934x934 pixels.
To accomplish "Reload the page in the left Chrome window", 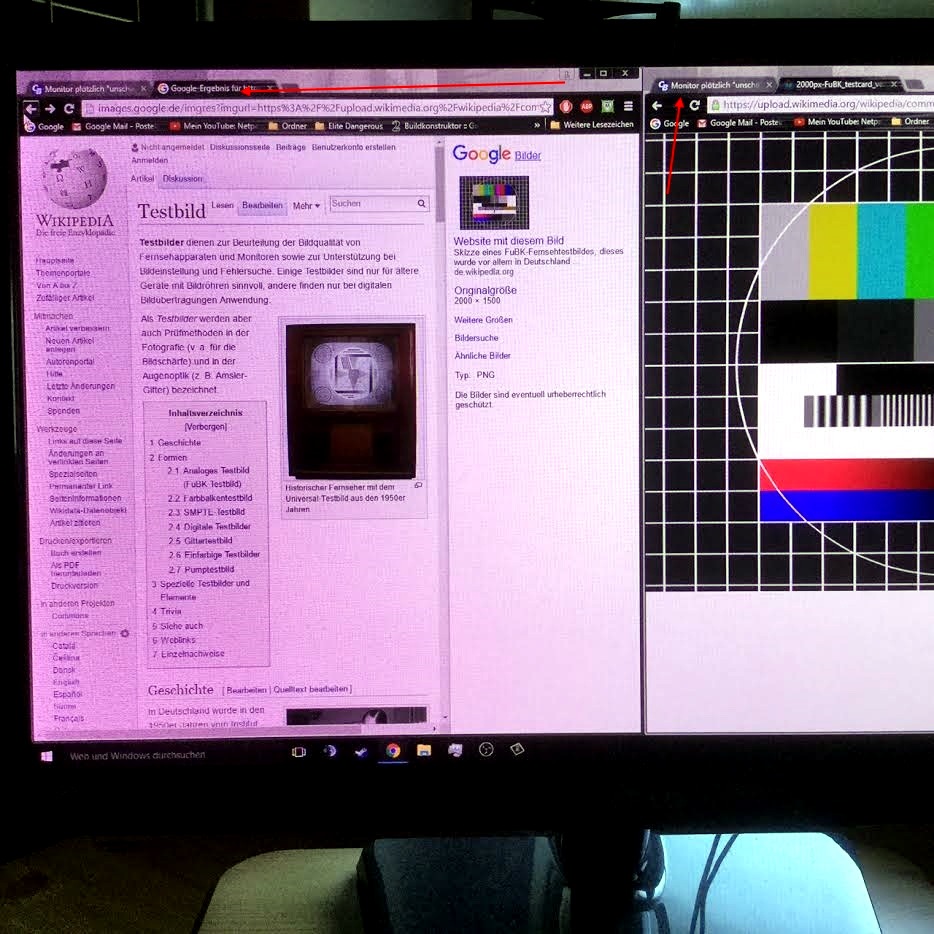I will [x=69, y=108].
